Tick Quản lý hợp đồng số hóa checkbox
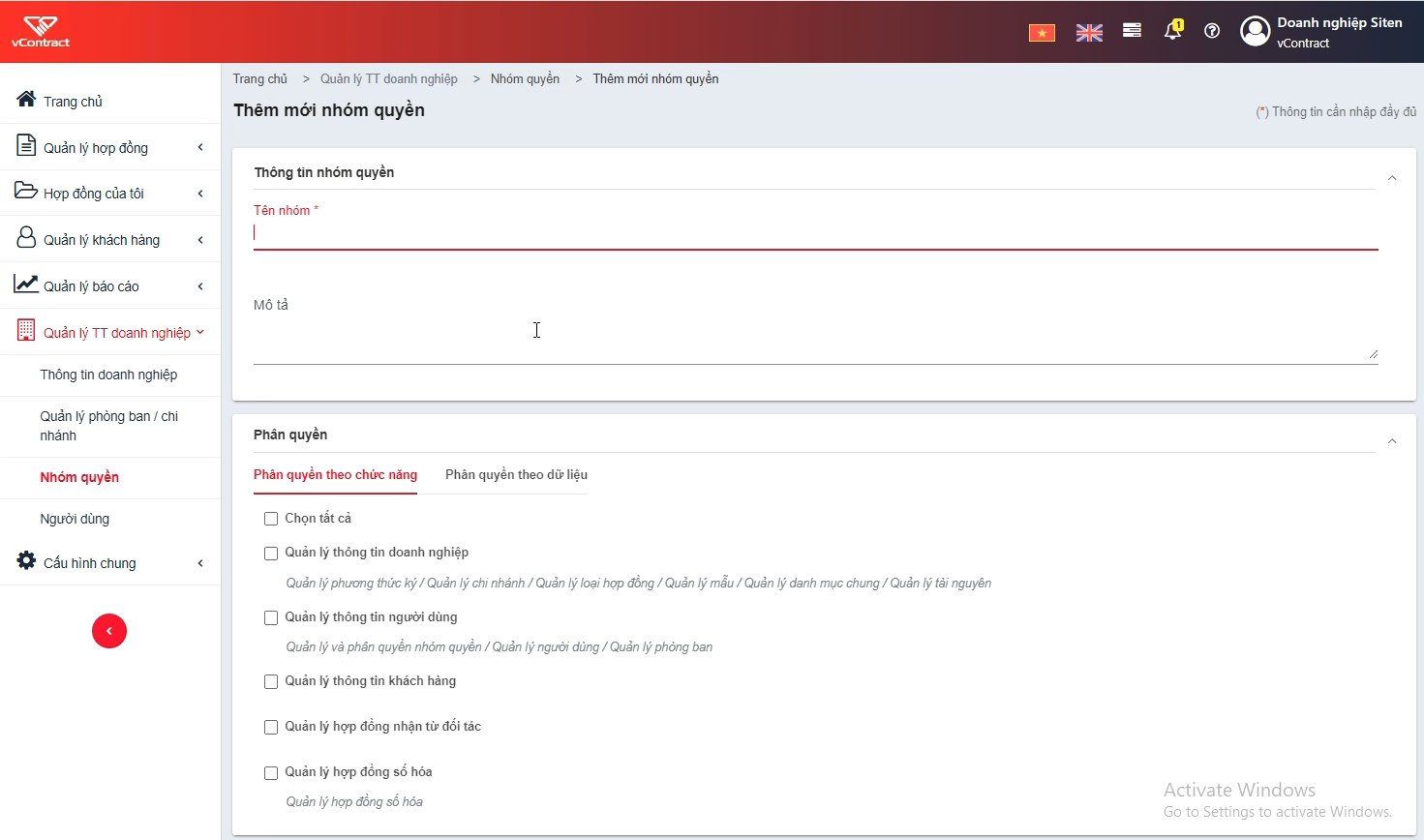 [271, 773]
